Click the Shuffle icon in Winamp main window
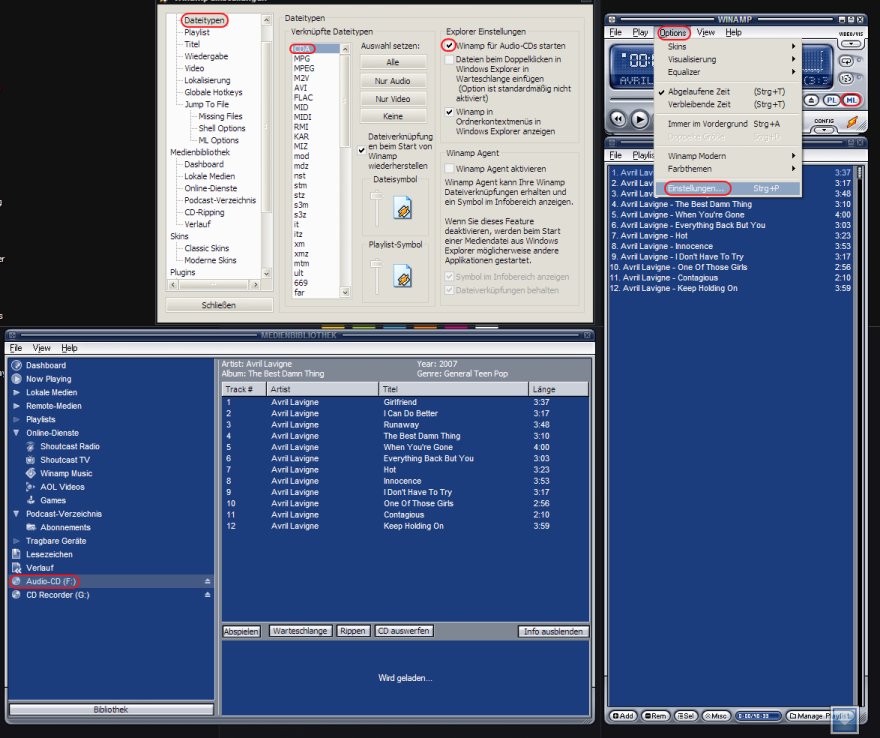This screenshot has height=738, width=880. click(846, 78)
